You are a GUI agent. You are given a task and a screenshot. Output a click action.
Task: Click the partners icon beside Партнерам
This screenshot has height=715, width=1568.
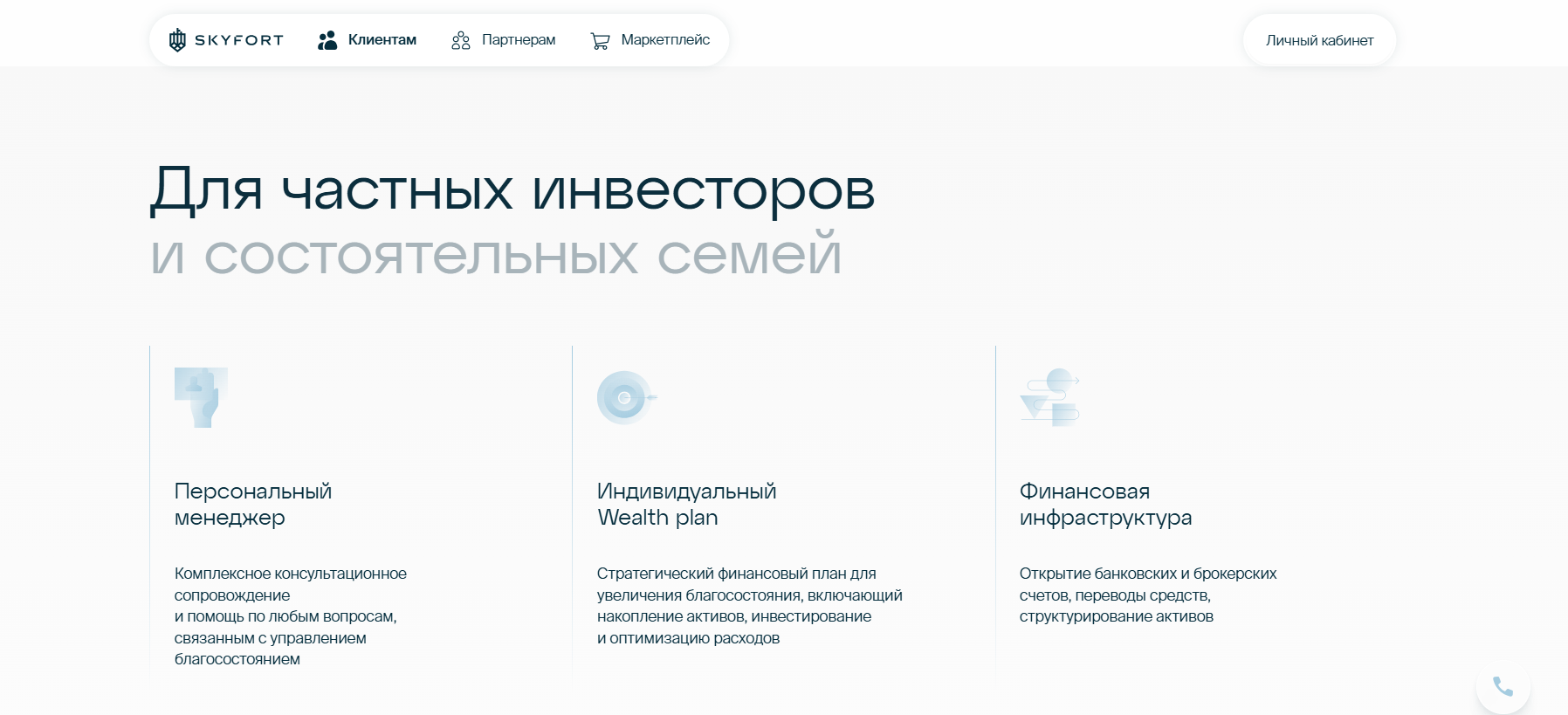point(461,40)
